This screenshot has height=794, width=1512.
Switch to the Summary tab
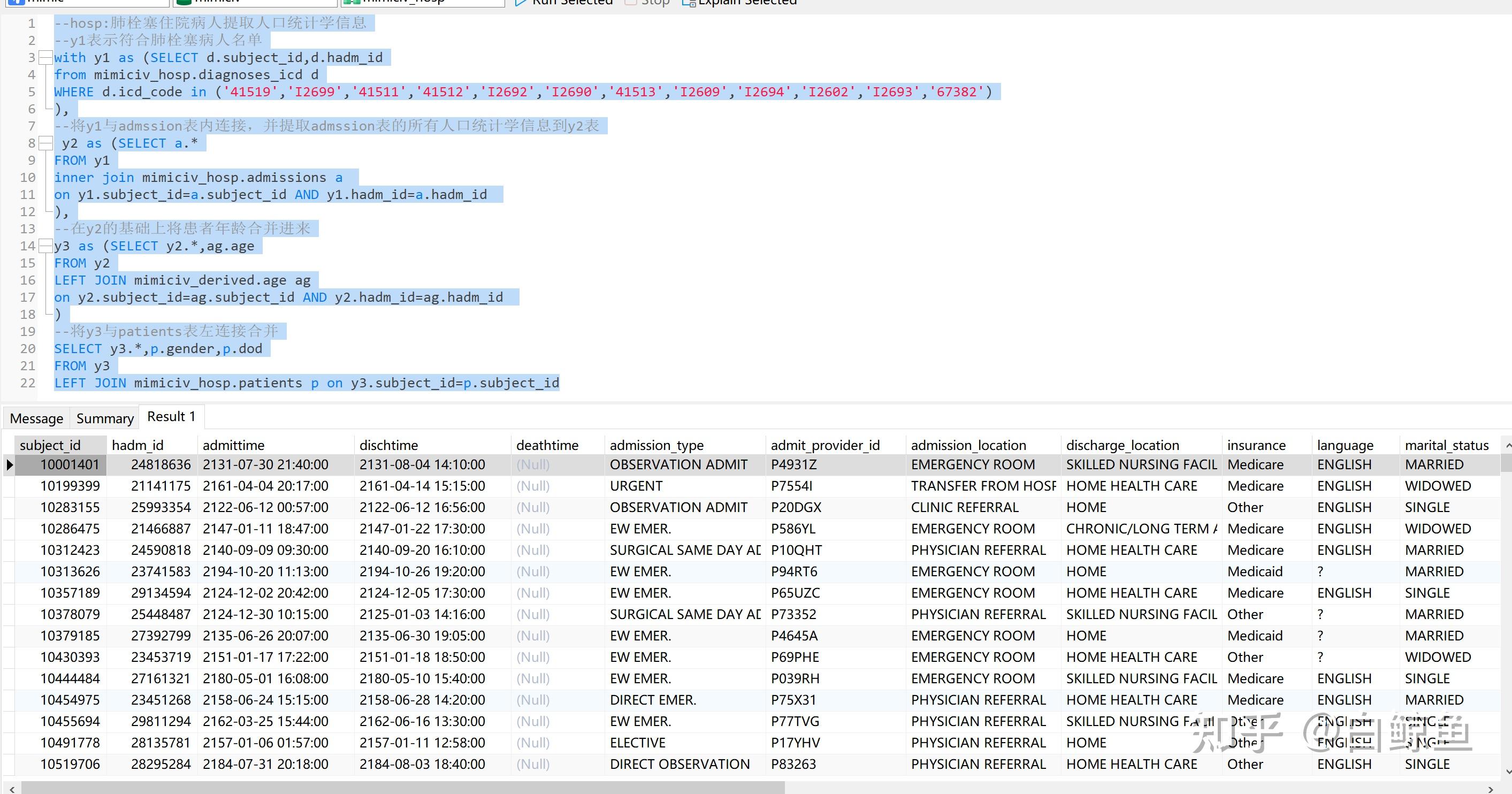(105, 418)
